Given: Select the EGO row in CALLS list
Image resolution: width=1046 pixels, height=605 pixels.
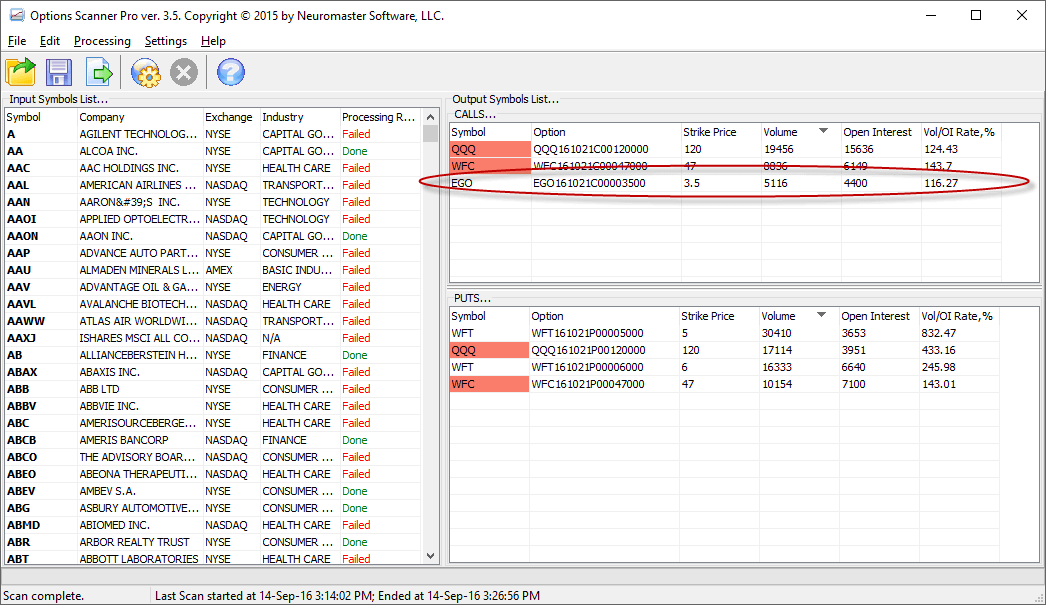Looking at the screenshot, I should (725, 183).
